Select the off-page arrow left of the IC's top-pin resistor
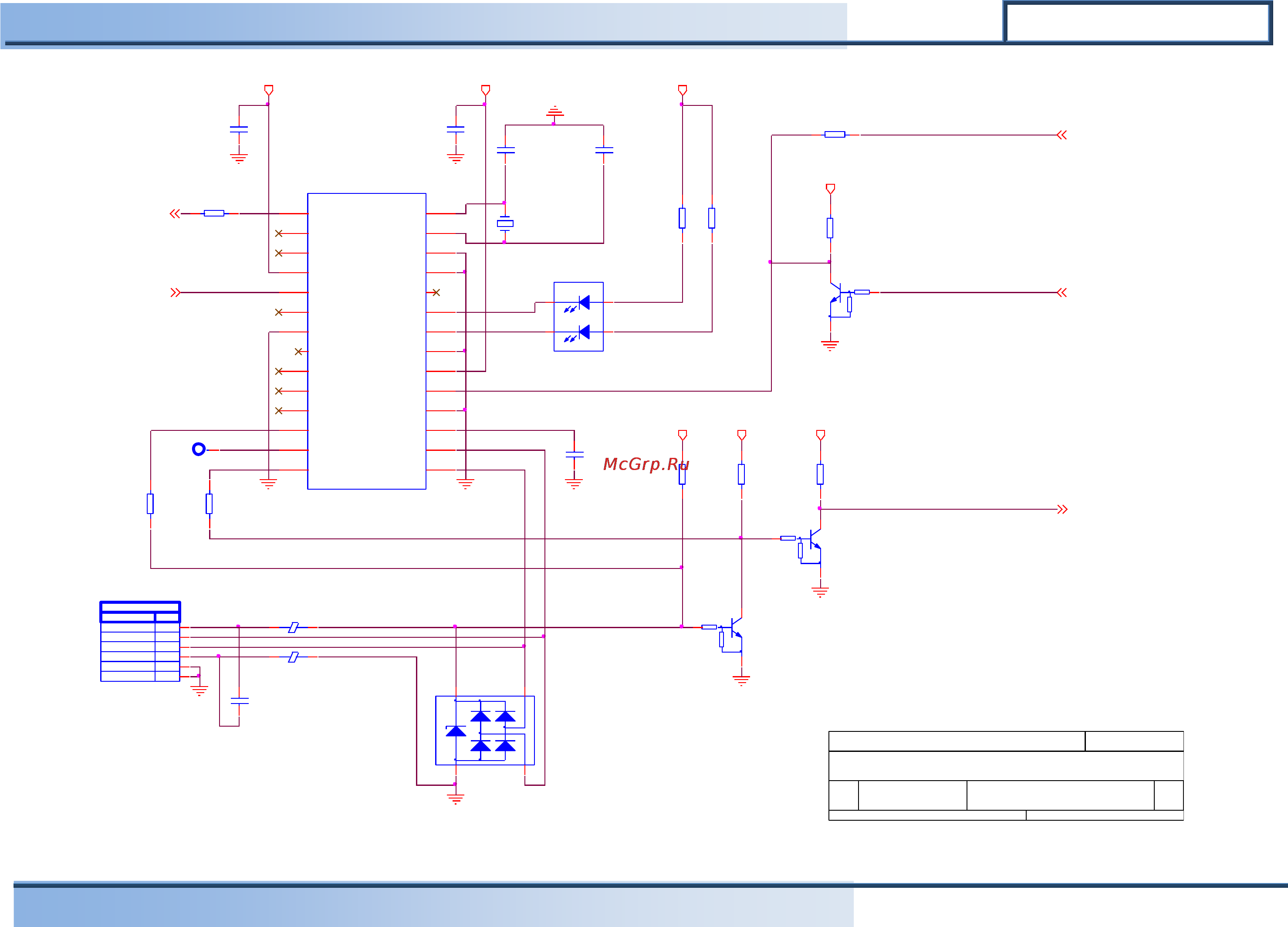Viewport: 1288px width, 927px height. coord(175,213)
